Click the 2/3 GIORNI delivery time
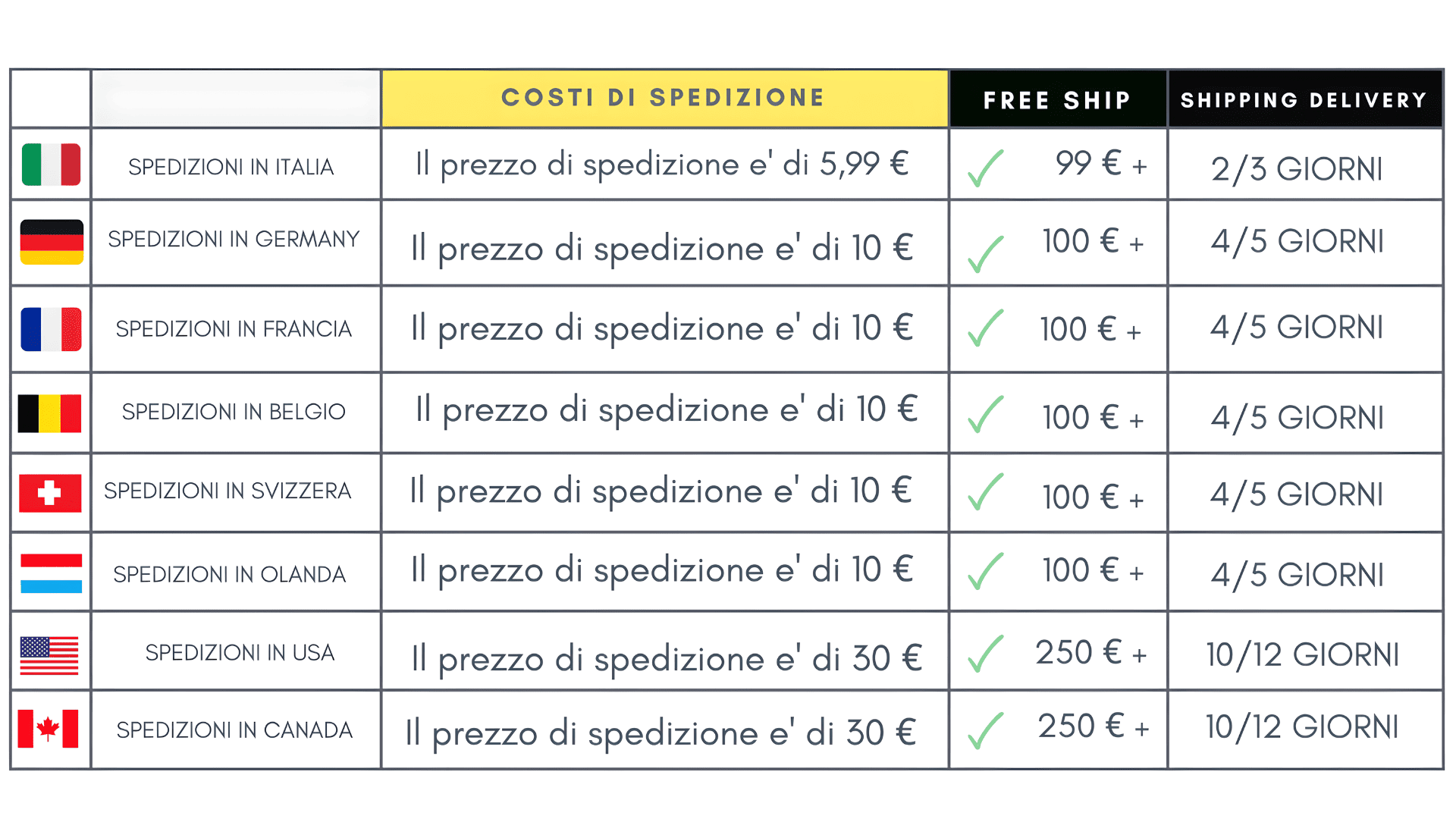1456x819 pixels. coord(1297,169)
